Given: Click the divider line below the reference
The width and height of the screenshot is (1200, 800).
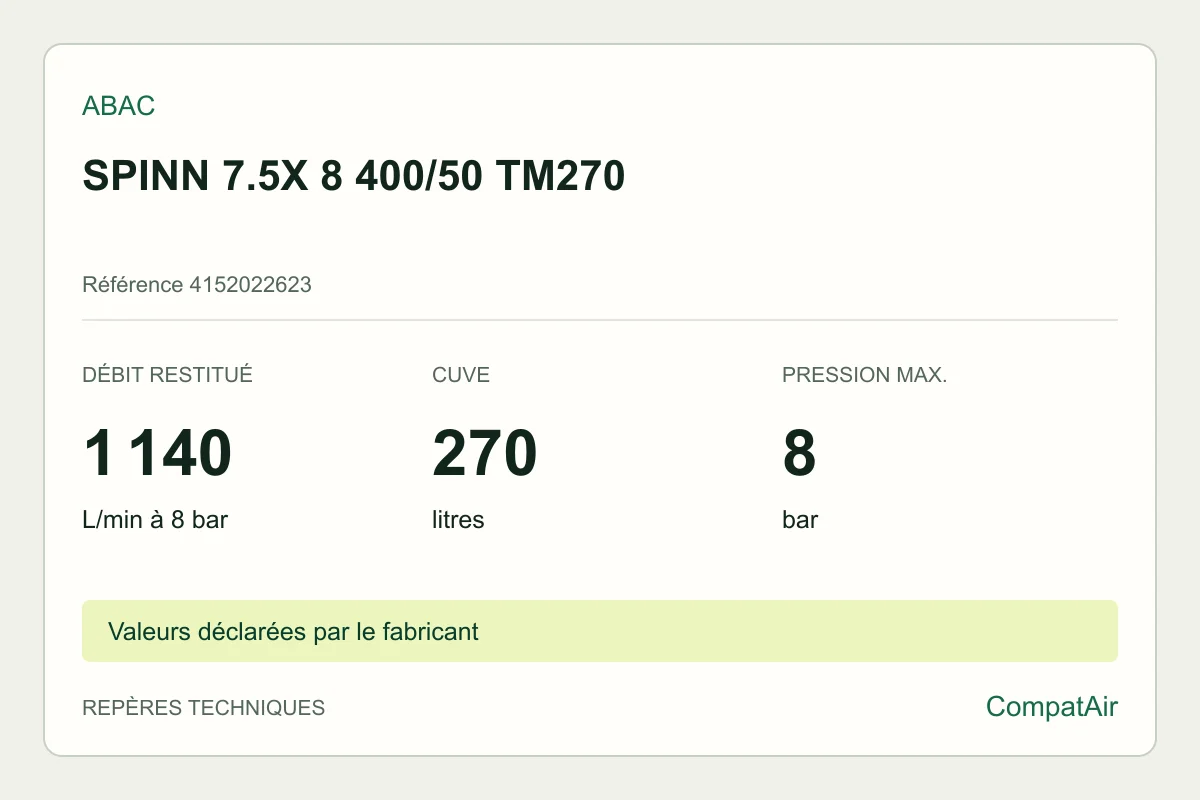Looking at the screenshot, I should coord(600,320).
